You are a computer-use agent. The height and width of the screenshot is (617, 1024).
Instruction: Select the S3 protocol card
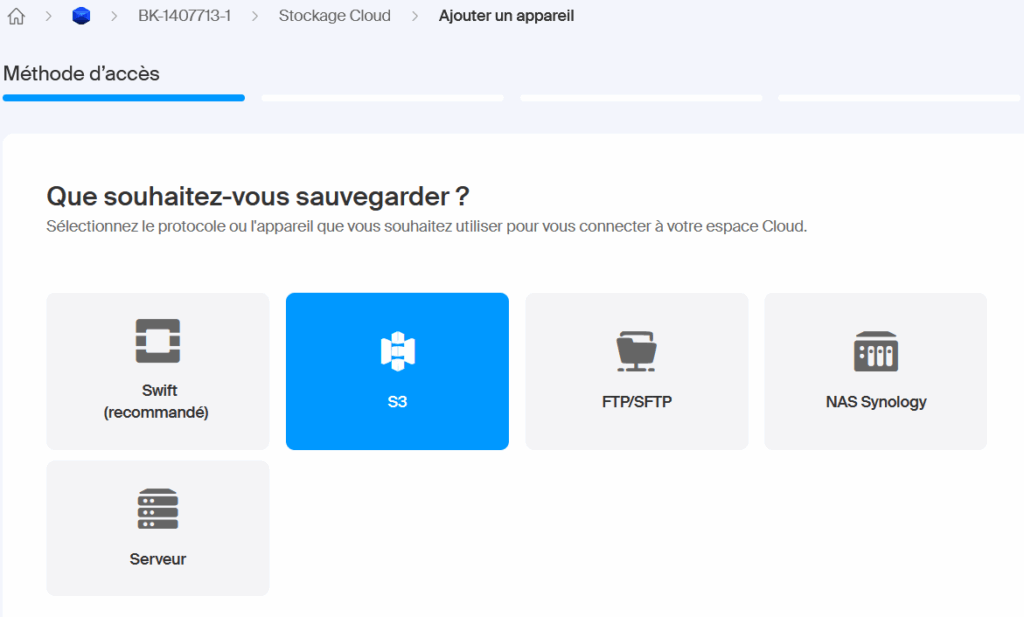point(397,371)
